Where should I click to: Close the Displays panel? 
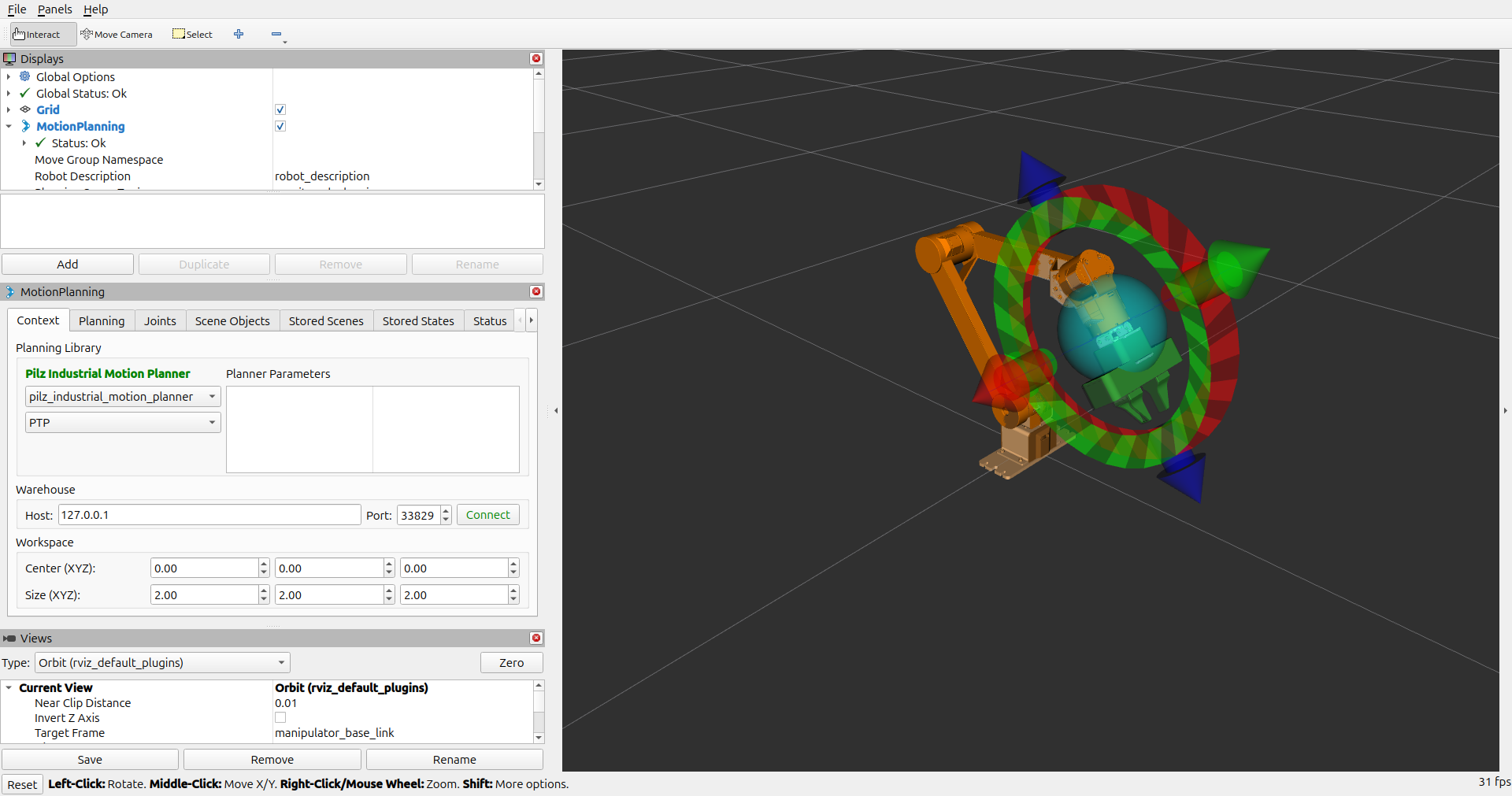(x=536, y=58)
